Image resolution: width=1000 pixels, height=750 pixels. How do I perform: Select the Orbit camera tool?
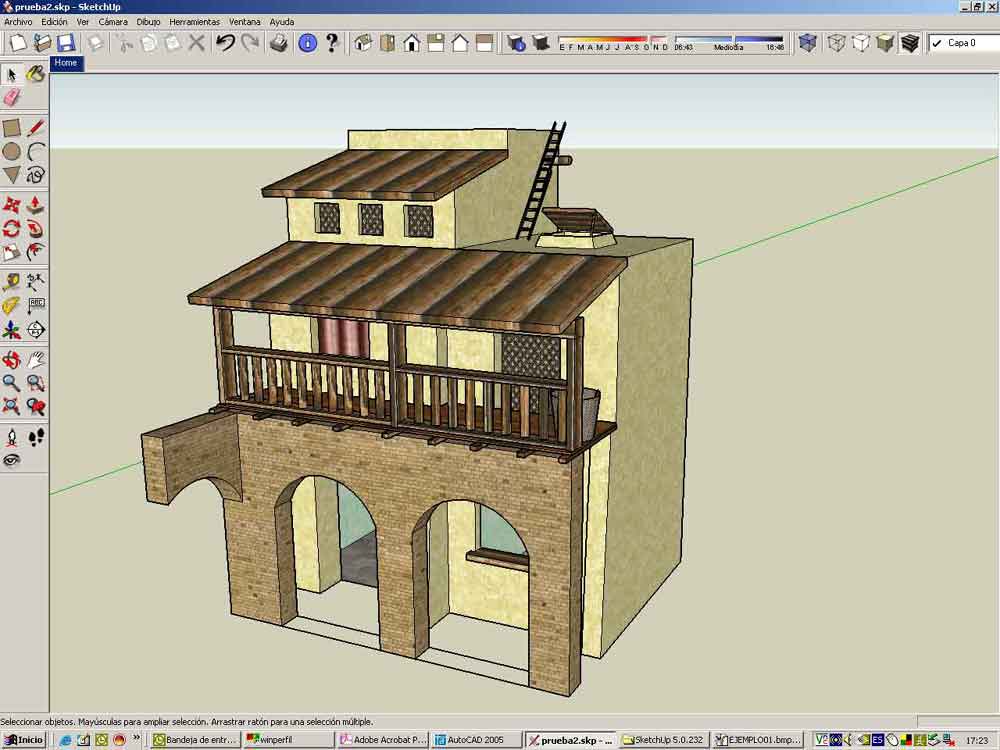pos(11,358)
